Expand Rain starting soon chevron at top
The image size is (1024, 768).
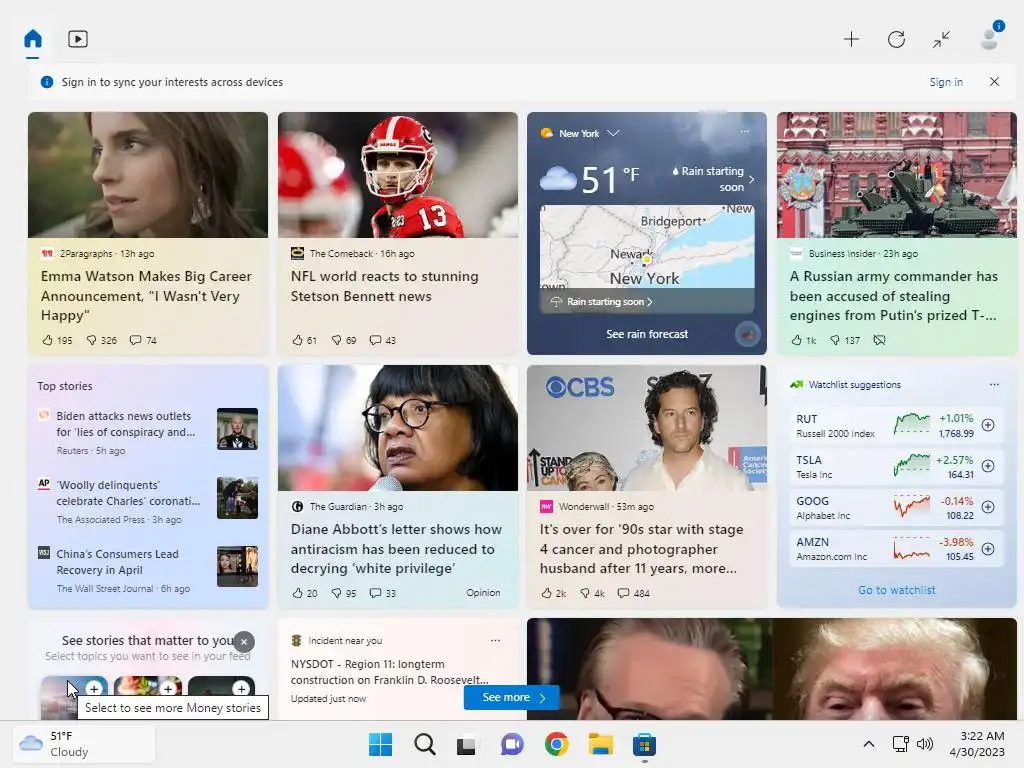[x=752, y=179]
